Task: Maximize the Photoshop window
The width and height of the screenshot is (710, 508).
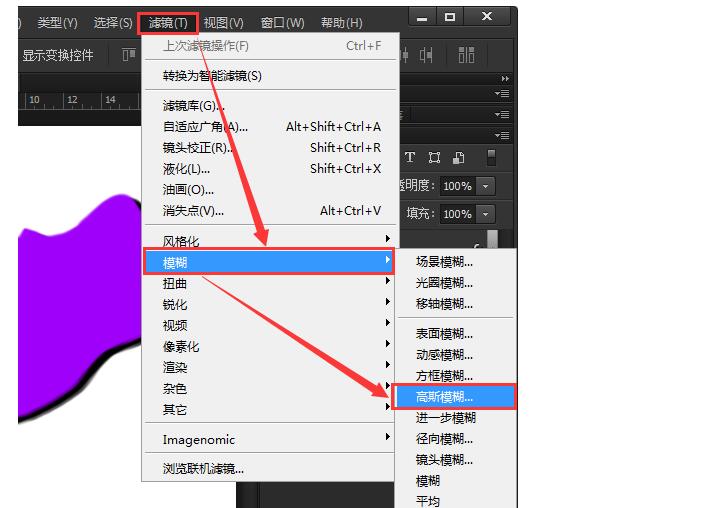Action: [450, 17]
